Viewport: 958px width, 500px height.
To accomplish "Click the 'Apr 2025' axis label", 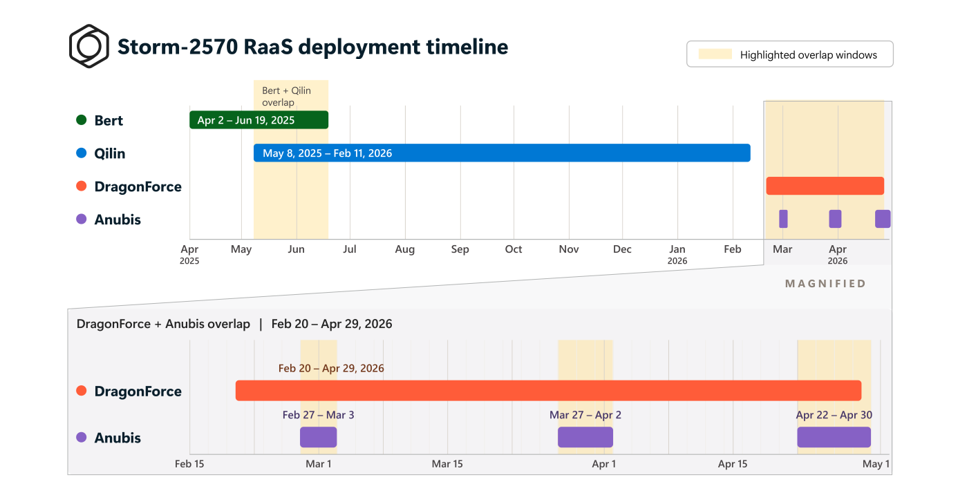I will pos(189,254).
